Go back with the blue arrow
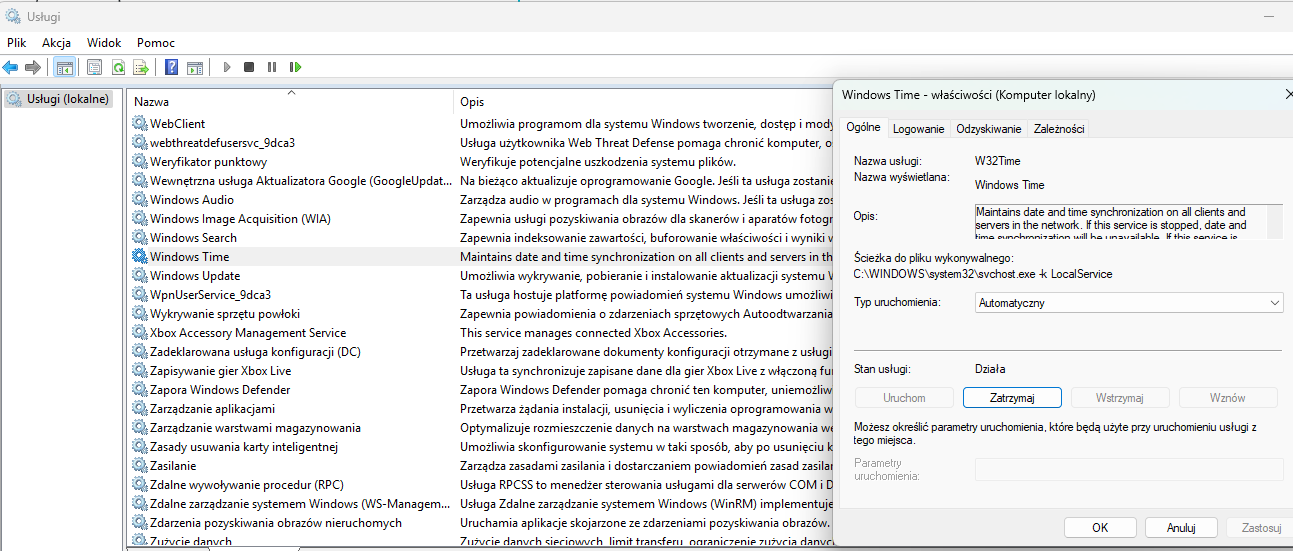 [x=10, y=67]
